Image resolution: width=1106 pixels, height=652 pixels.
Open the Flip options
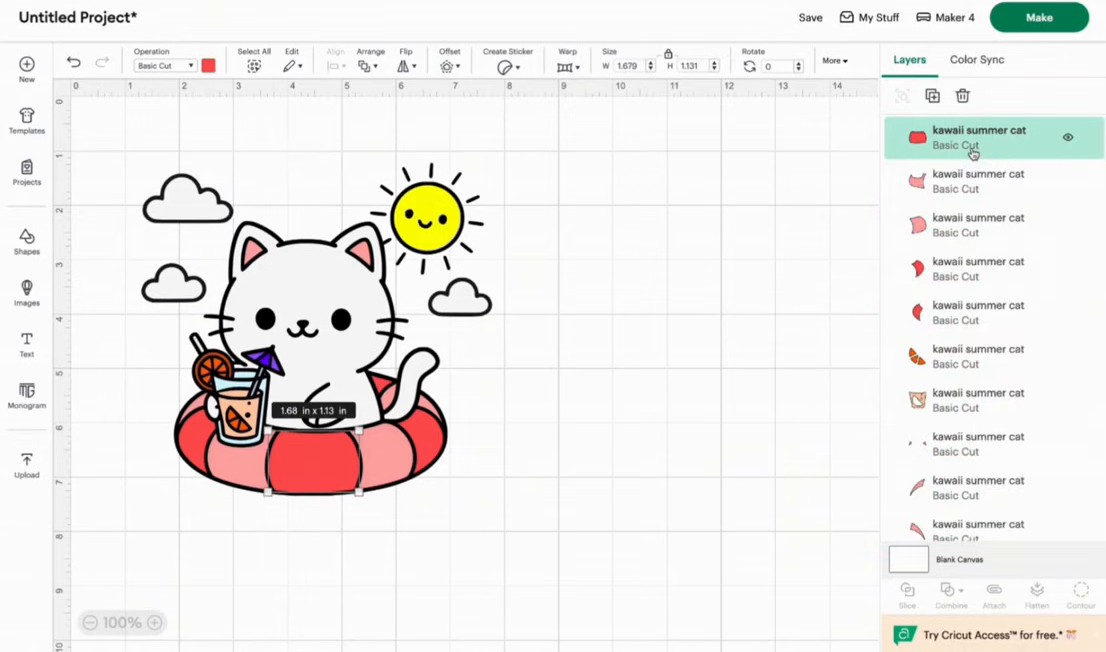(406, 66)
